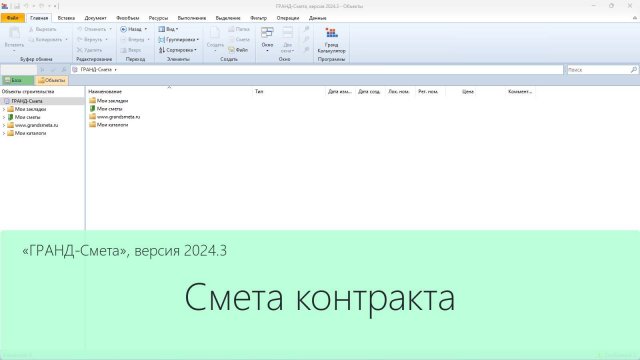Switch to the Фильтр ribbon tab
Viewport: 640px width, 360px height.
258,18
